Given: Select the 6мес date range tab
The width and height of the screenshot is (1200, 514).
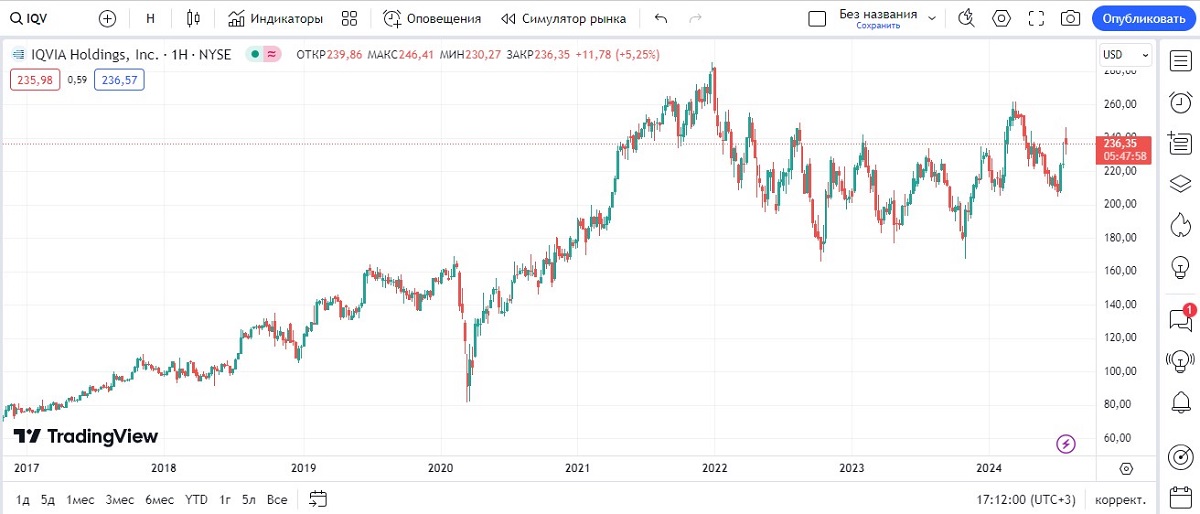Looking at the screenshot, I should point(158,498).
